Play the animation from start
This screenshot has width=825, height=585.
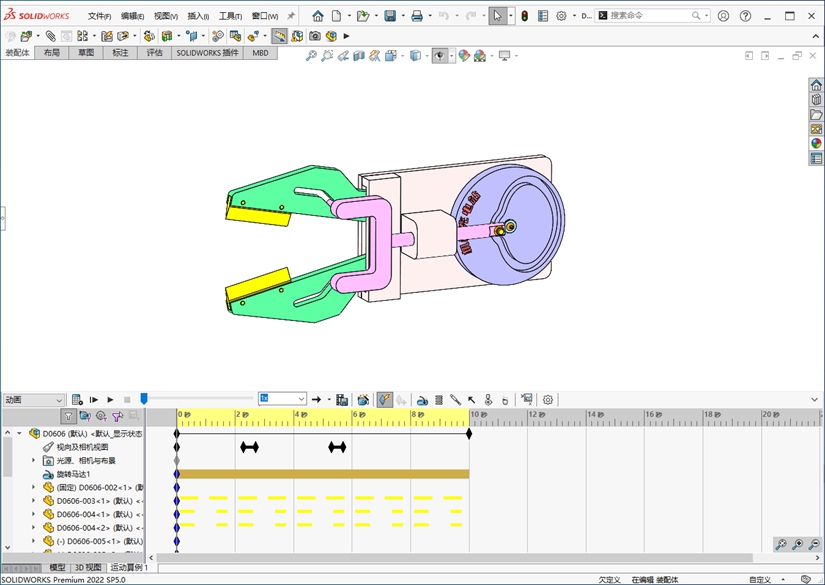(x=94, y=399)
